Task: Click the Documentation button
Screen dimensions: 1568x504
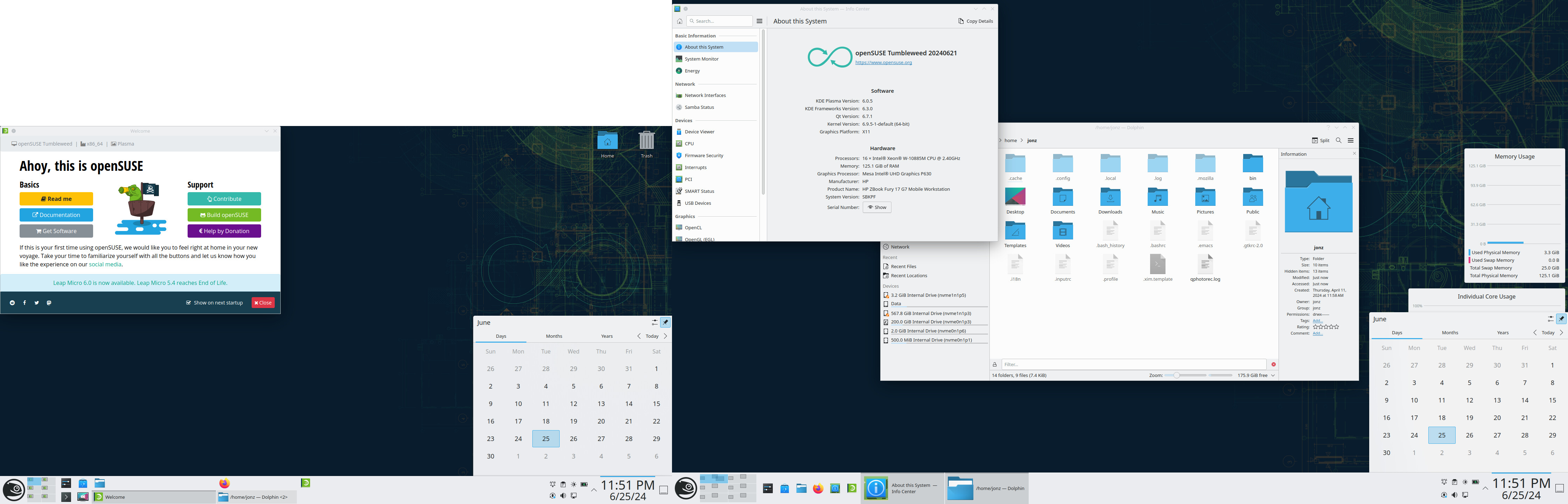Action: pyautogui.click(x=56, y=215)
